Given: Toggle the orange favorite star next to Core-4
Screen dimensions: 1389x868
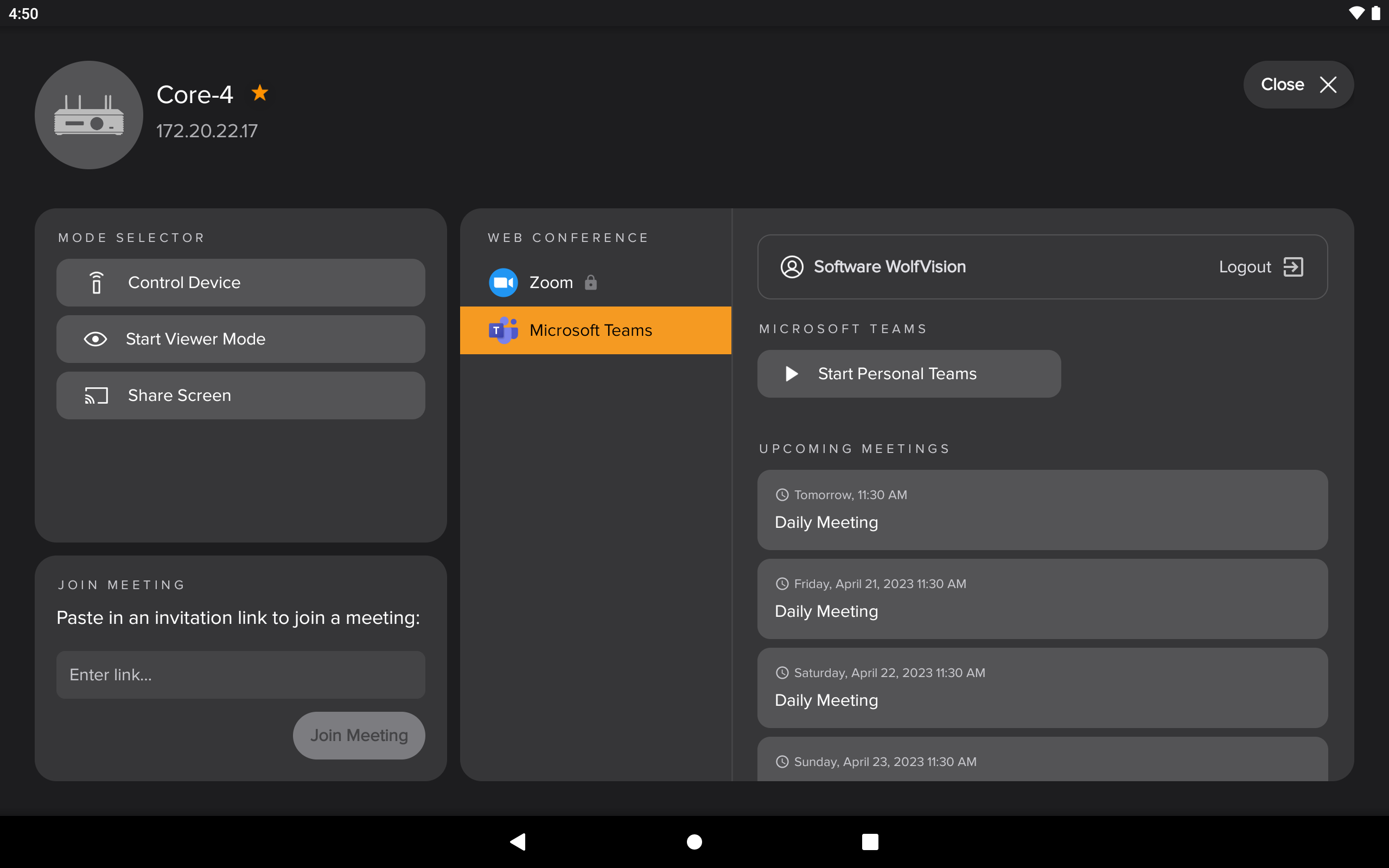Looking at the screenshot, I should click(260, 92).
